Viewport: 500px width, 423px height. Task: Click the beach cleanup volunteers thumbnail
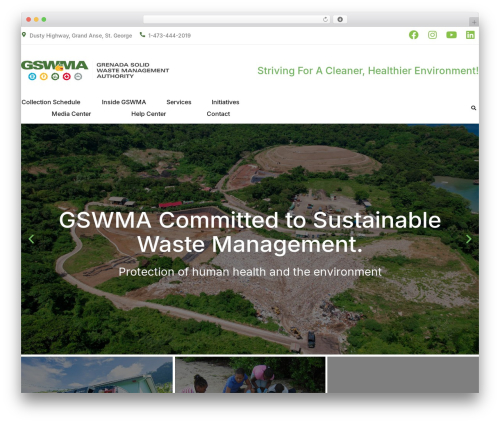[250, 375]
